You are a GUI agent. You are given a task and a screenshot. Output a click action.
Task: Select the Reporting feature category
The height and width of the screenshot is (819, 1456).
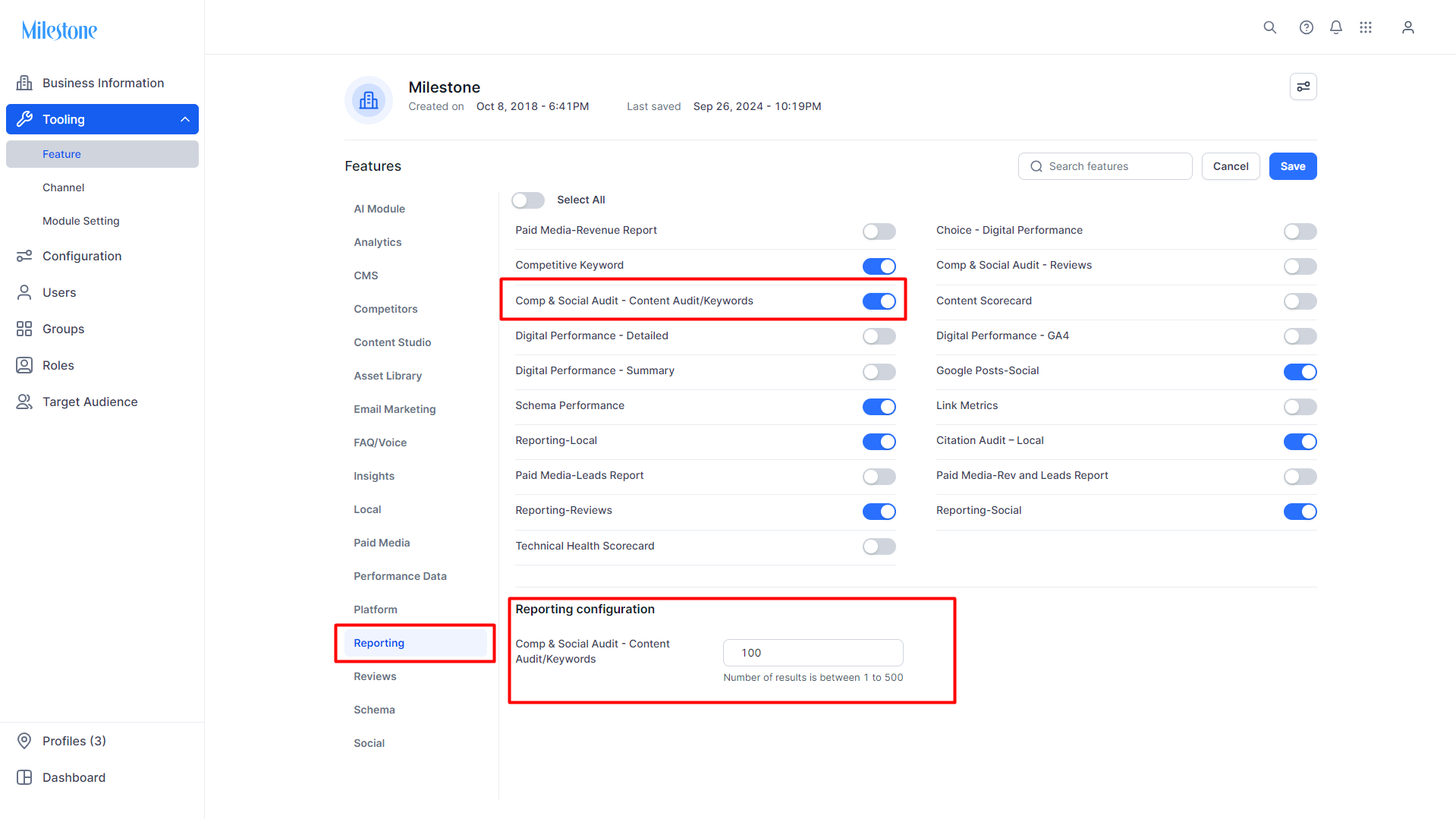click(415, 643)
